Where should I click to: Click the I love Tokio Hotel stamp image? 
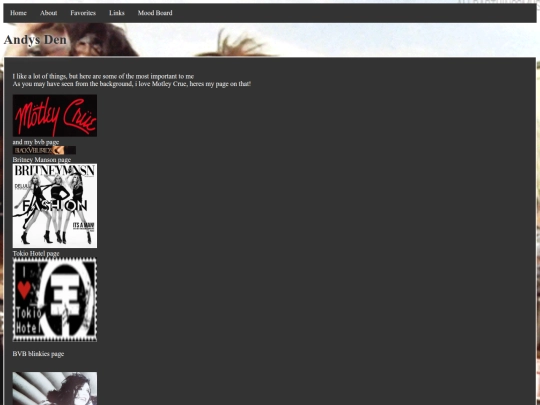(x=55, y=300)
